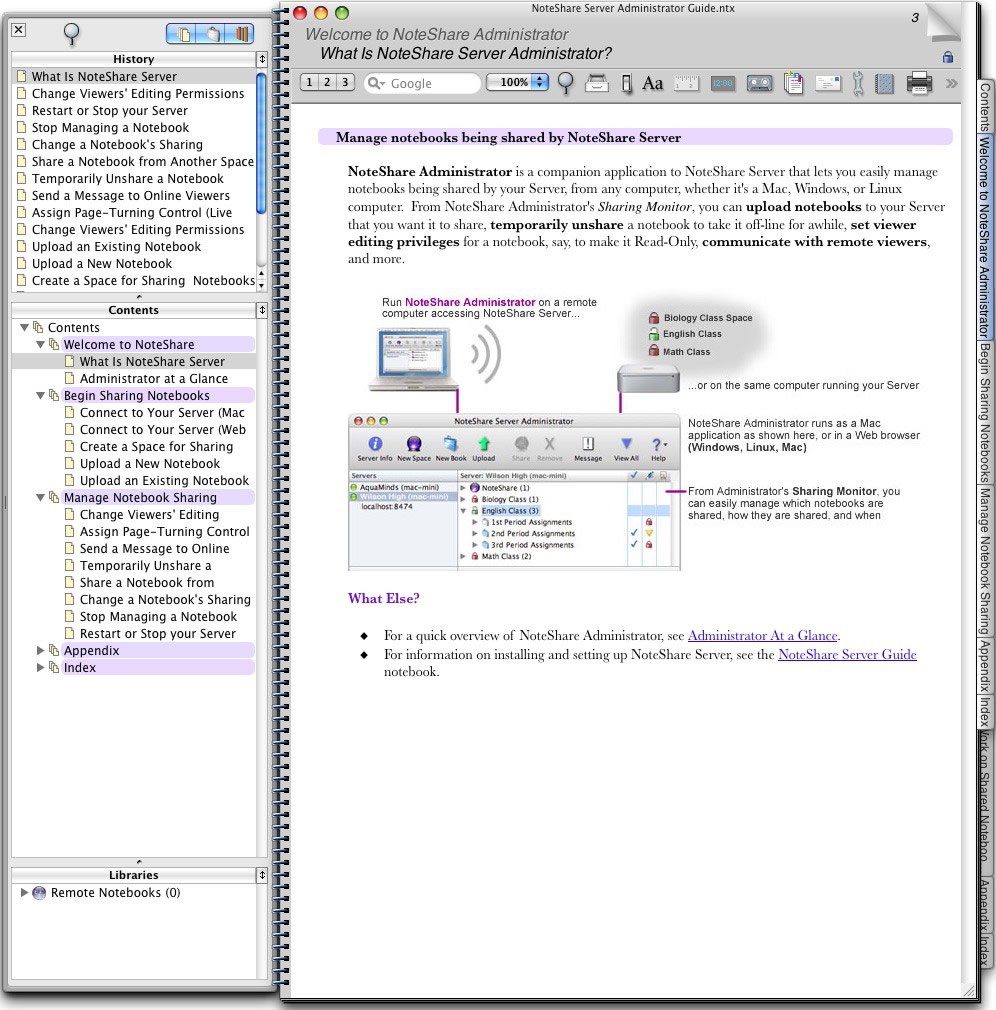Click the cassette voice recorder icon

pos(760,83)
